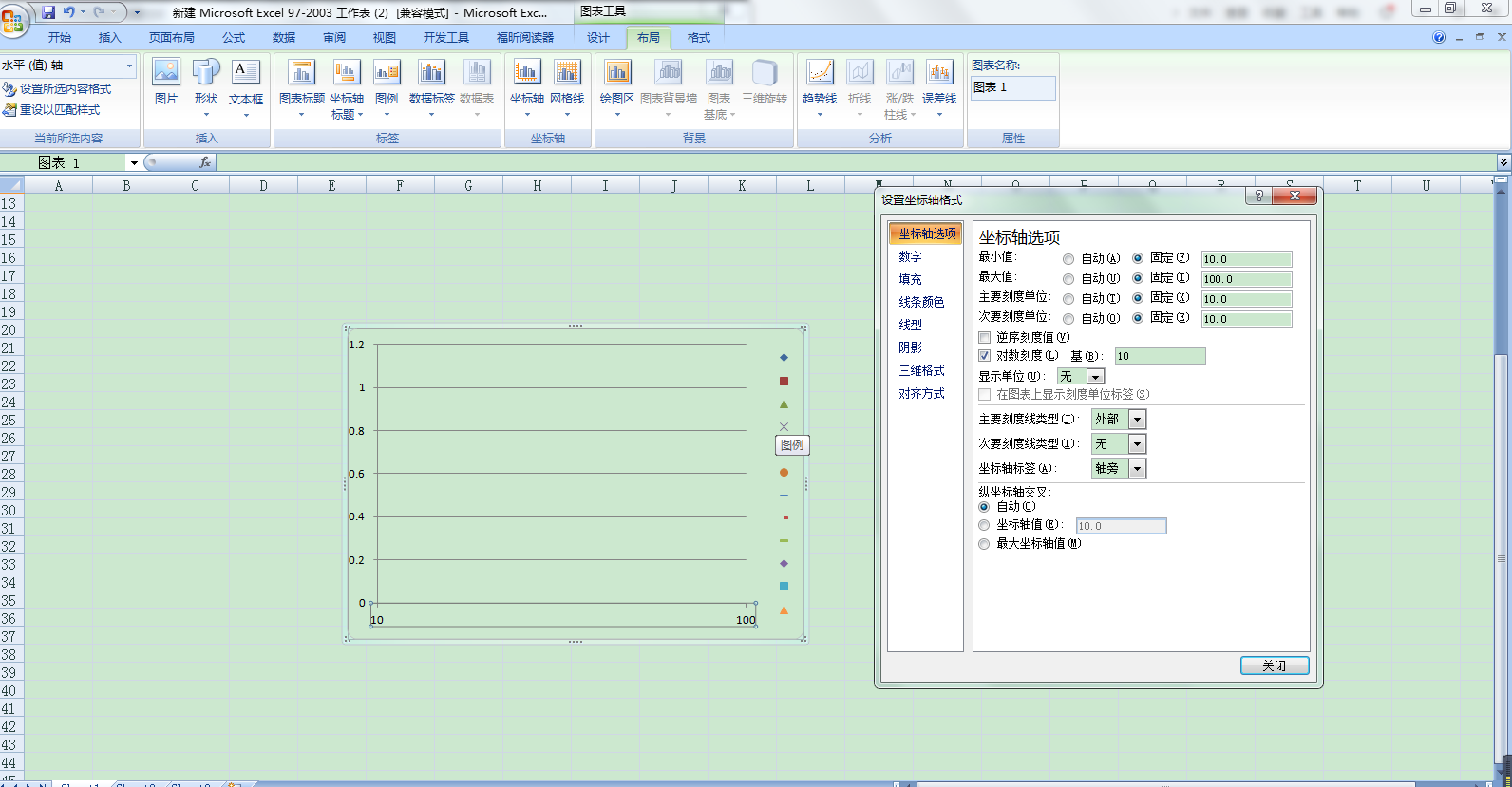Select Auto radio for major unit (主要刻度单位)
This screenshot has width=1512, height=787.
click(x=1068, y=298)
